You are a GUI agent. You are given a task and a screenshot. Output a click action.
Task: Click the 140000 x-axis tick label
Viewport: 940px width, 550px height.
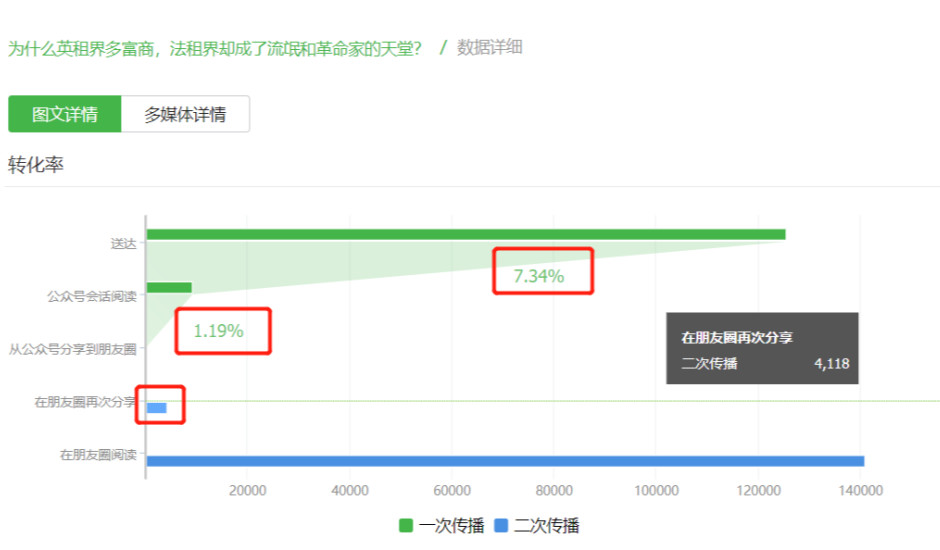coord(860,491)
